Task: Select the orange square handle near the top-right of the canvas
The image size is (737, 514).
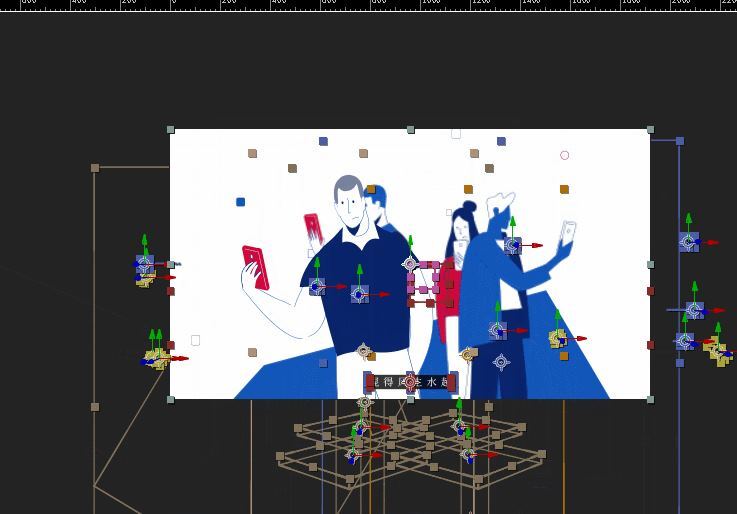Action: pos(564,189)
